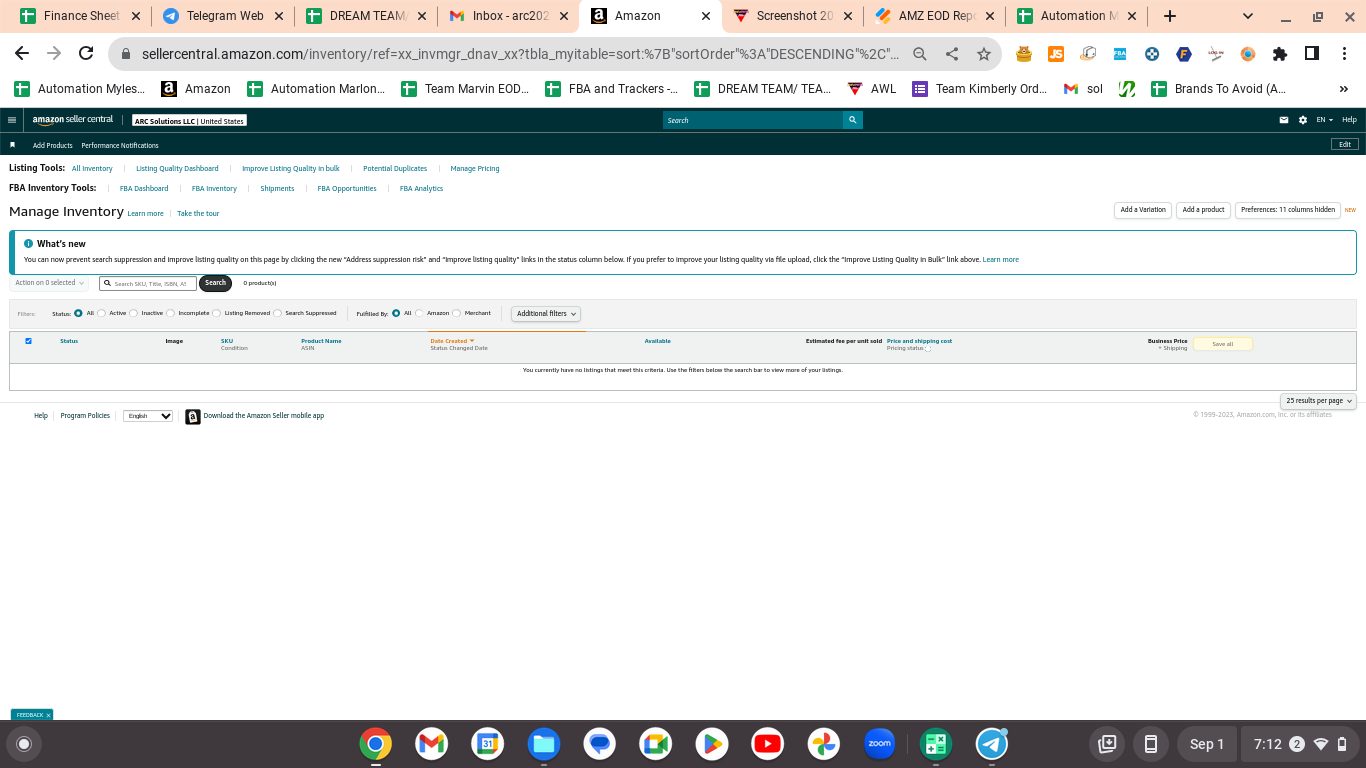Sort by the Date Created column
The image size is (1366, 768).
coord(452,341)
